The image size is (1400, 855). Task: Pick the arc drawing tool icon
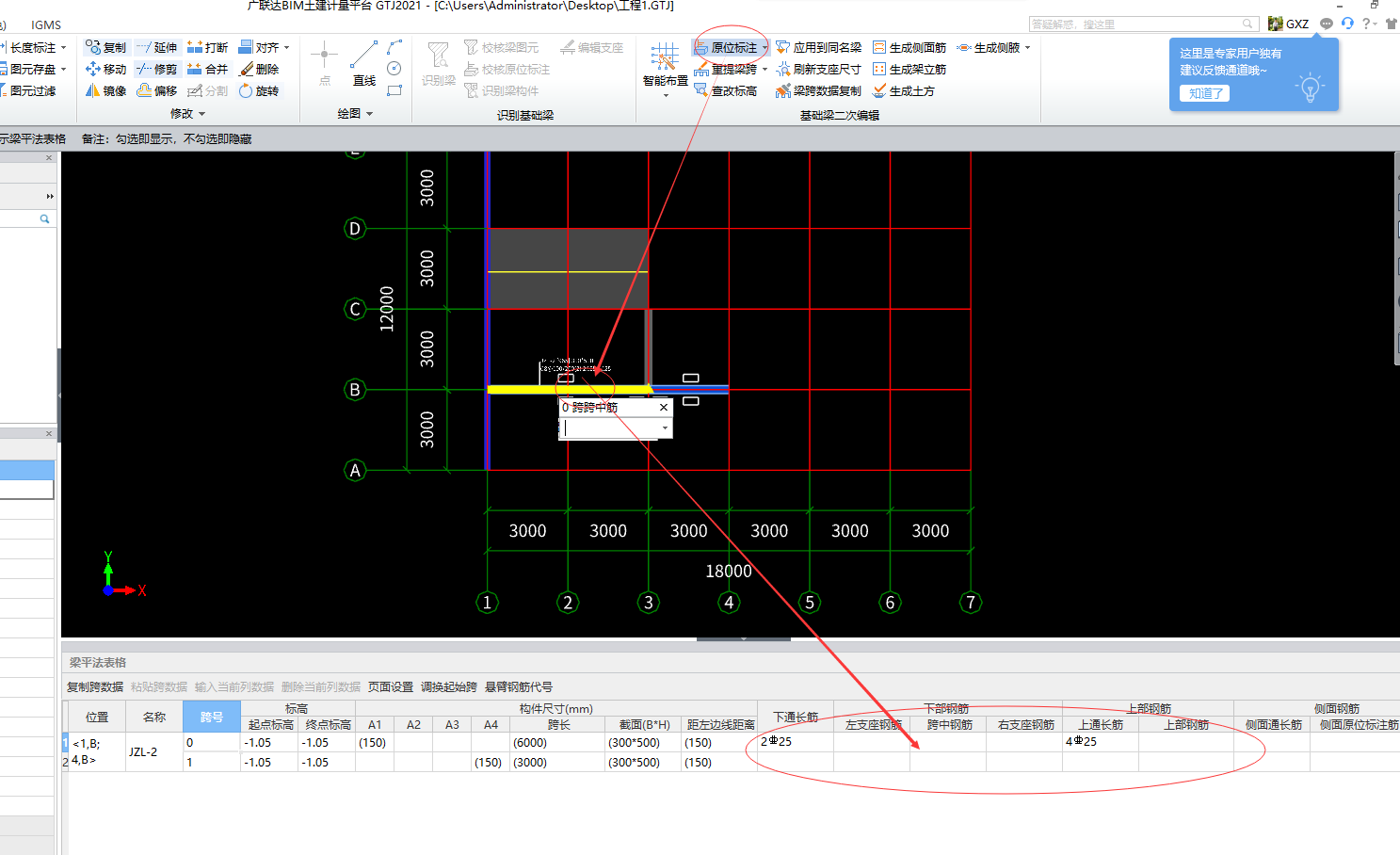[394, 46]
